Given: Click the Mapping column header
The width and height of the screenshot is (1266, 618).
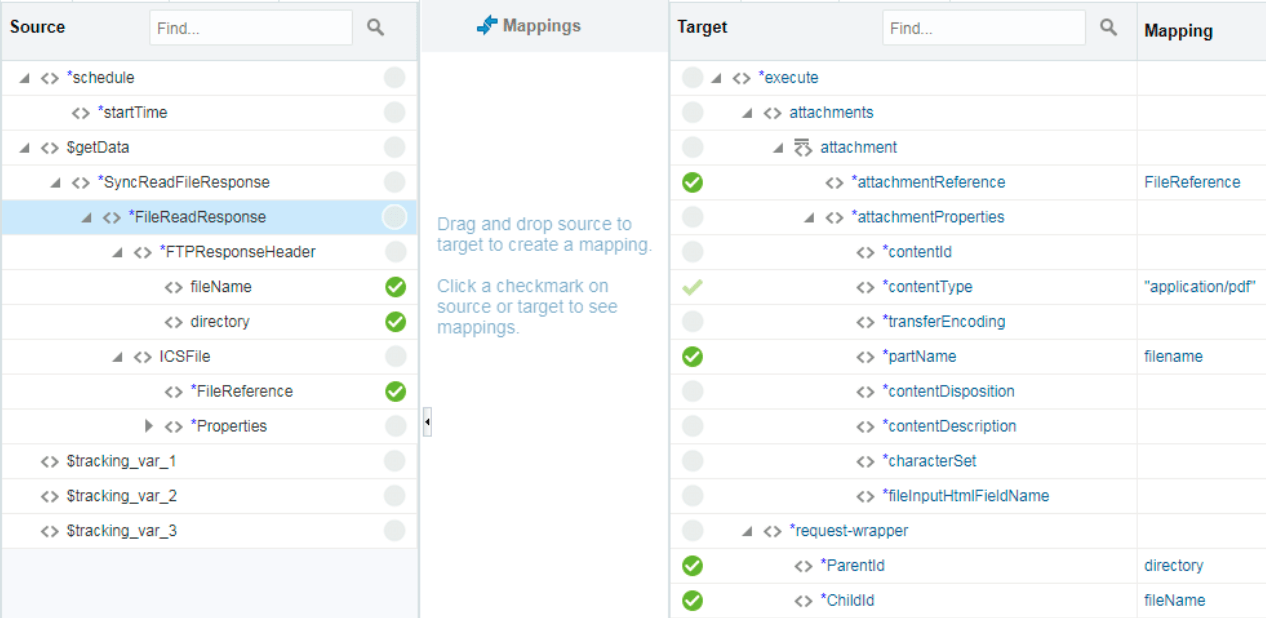Looking at the screenshot, I should (1178, 31).
